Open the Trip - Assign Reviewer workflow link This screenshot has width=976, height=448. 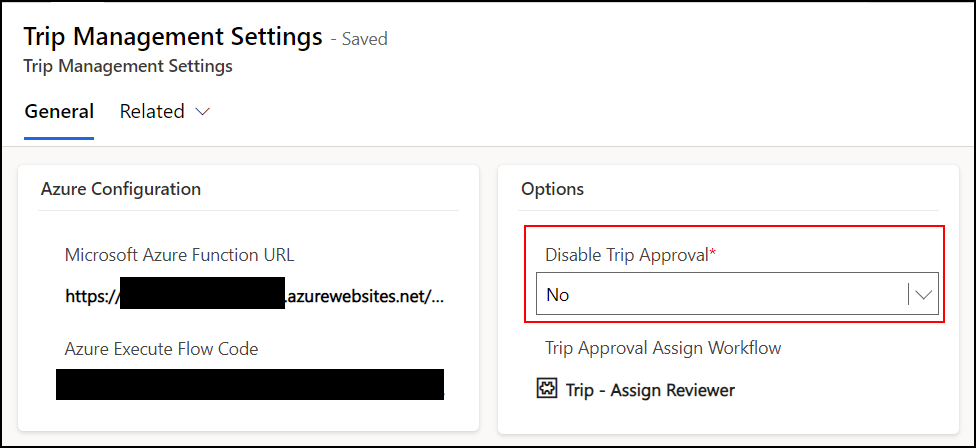pos(650,390)
